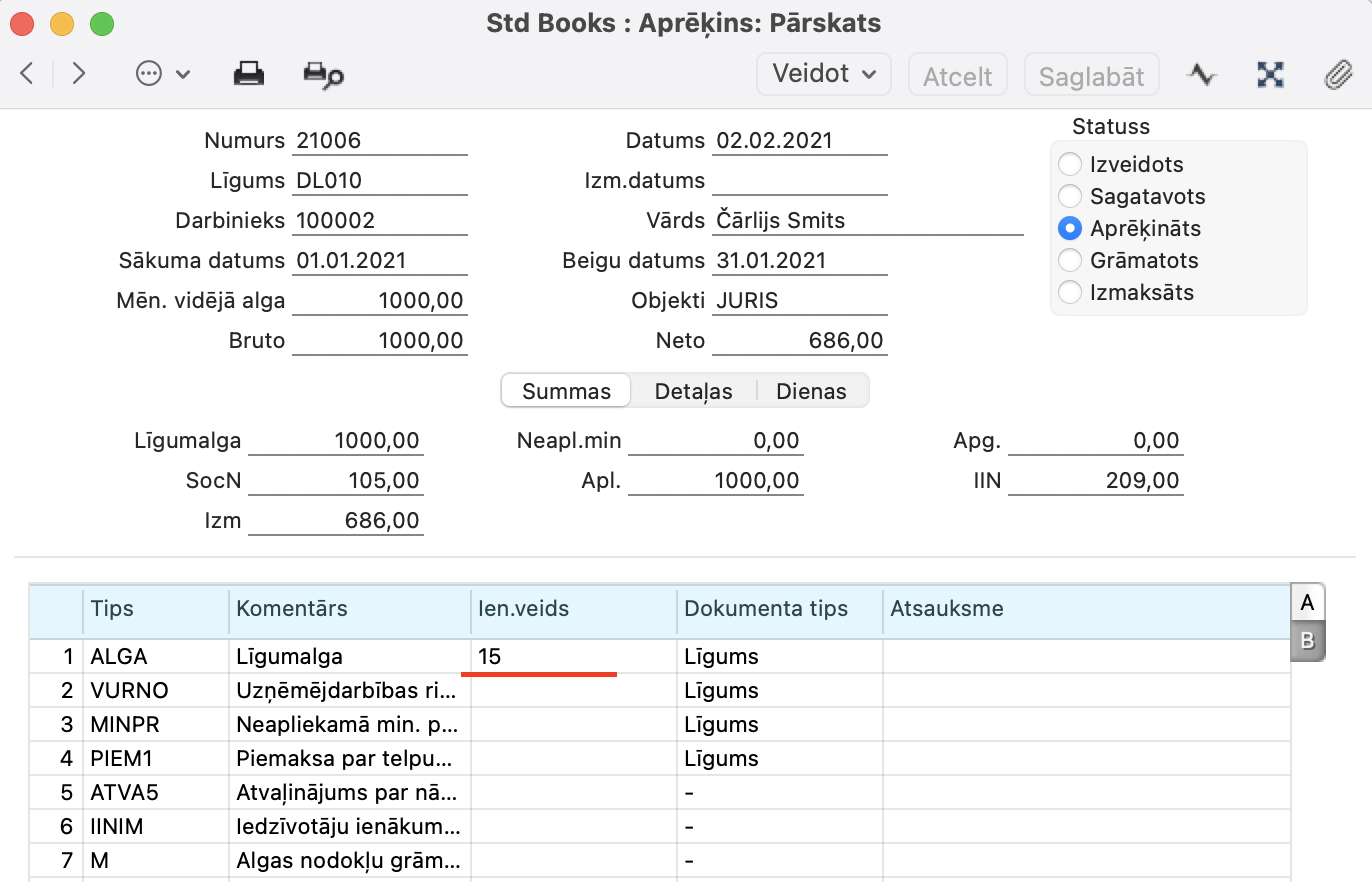This screenshot has height=882, width=1372.
Task: Click the printer icon
Action: pyautogui.click(x=248, y=74)
